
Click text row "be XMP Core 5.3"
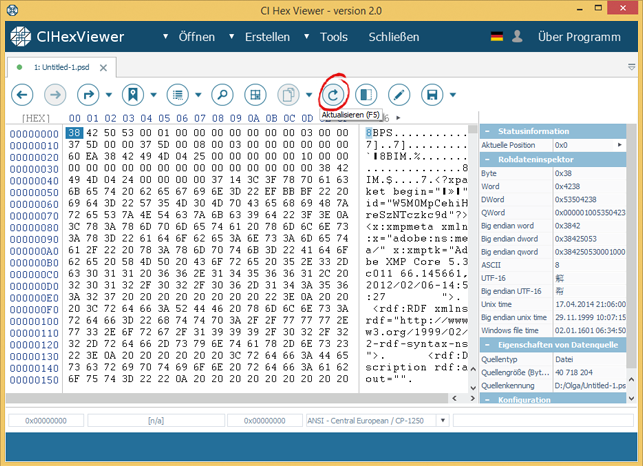[x=417, y=262]
